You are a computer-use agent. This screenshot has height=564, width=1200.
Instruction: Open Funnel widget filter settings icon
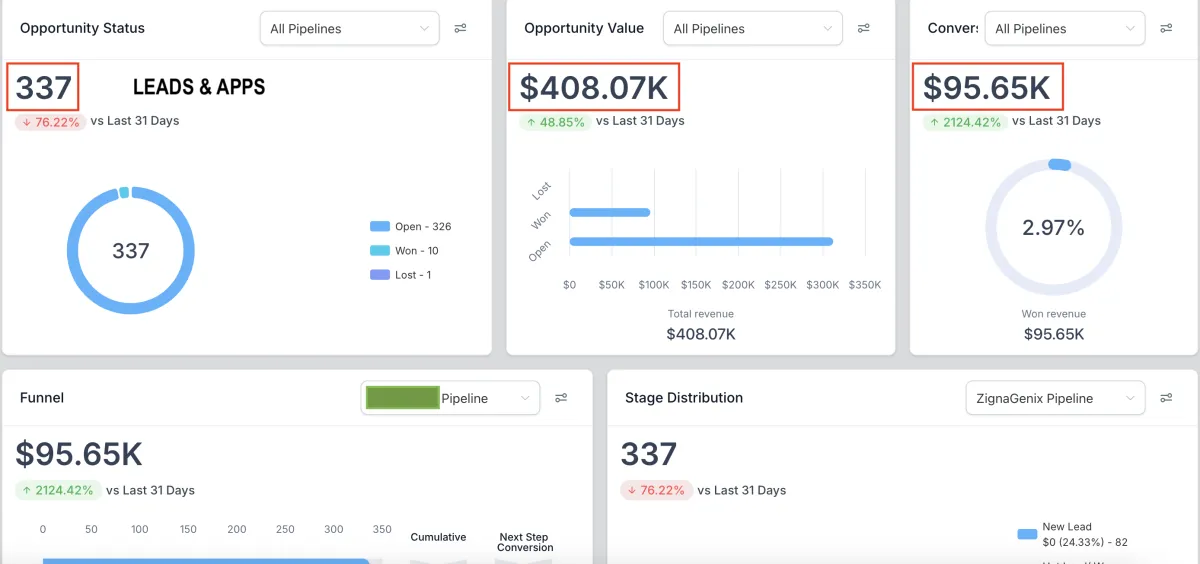tap(561, 398)
